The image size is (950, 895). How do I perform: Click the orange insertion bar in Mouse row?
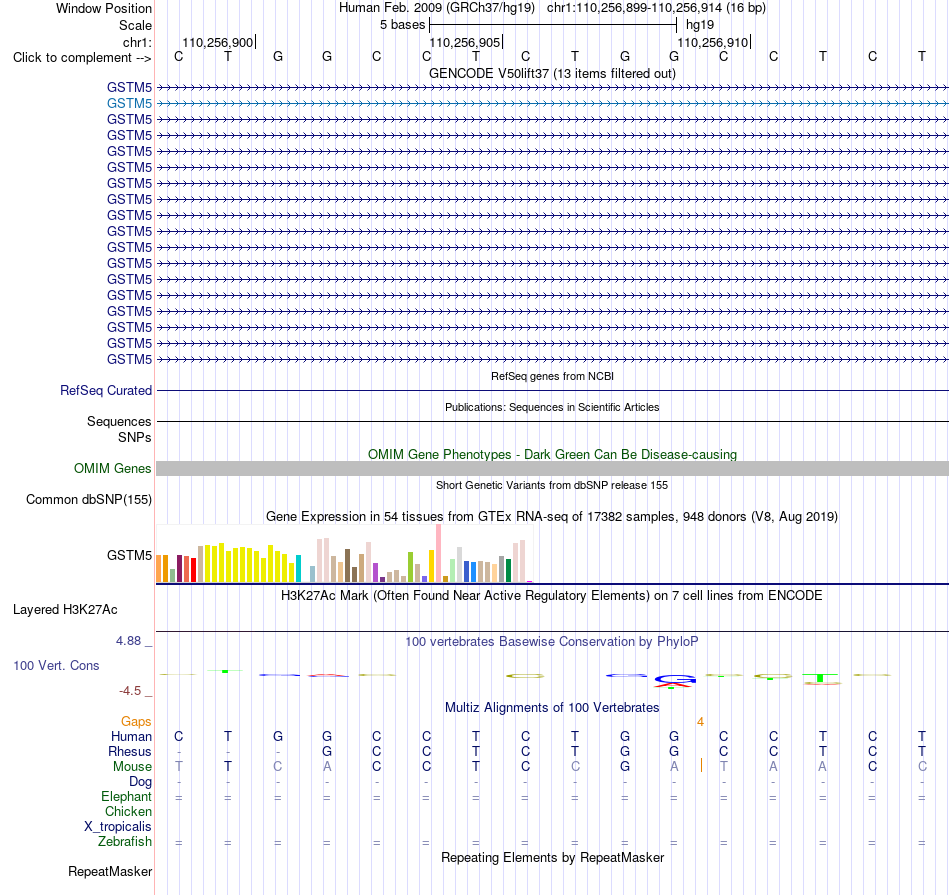tap(701, 765)
